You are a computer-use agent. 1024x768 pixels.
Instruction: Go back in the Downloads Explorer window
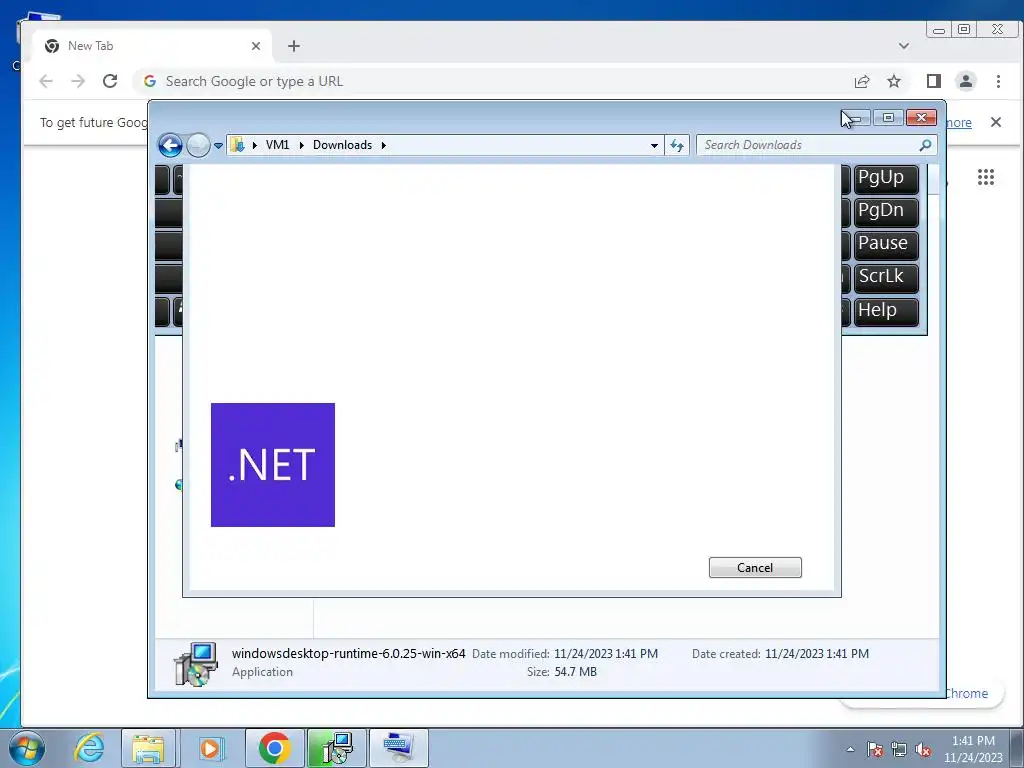point(170,145)
